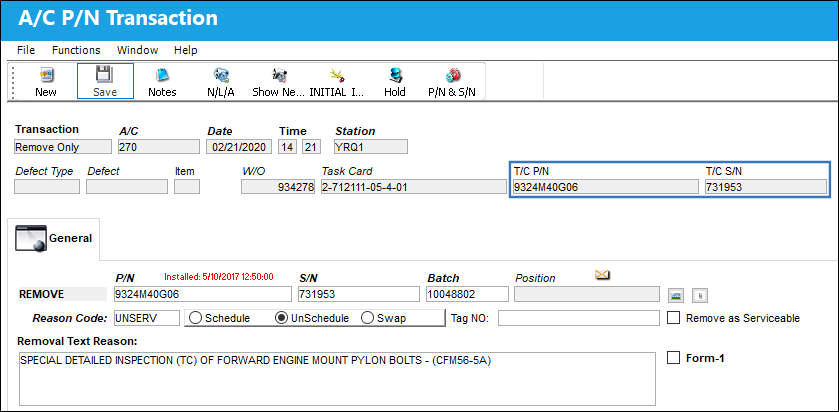Click the empty Item field
This screenshot has height=412, width=839.
point(187,187)
